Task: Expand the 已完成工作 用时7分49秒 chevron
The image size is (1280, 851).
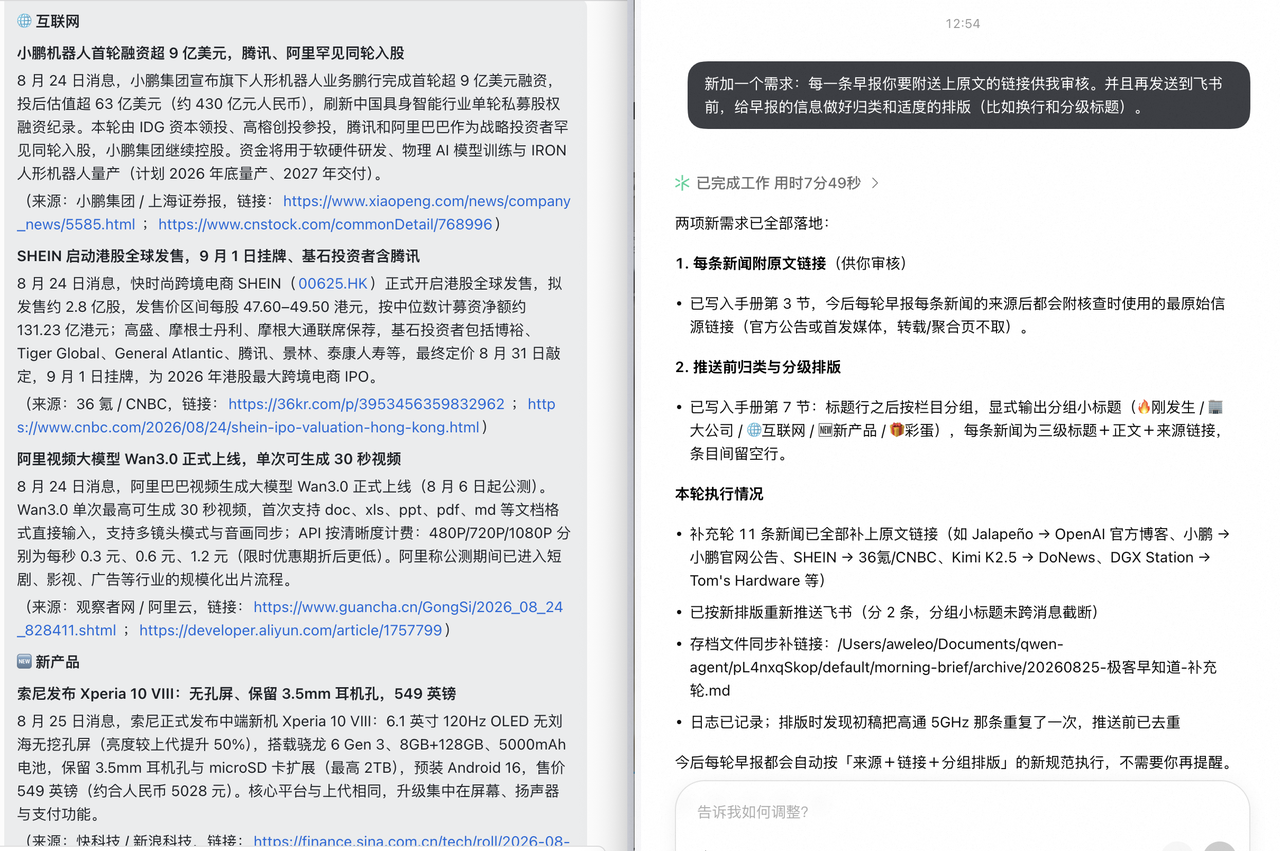Action: pyautogui.click(x=876, y=183)
